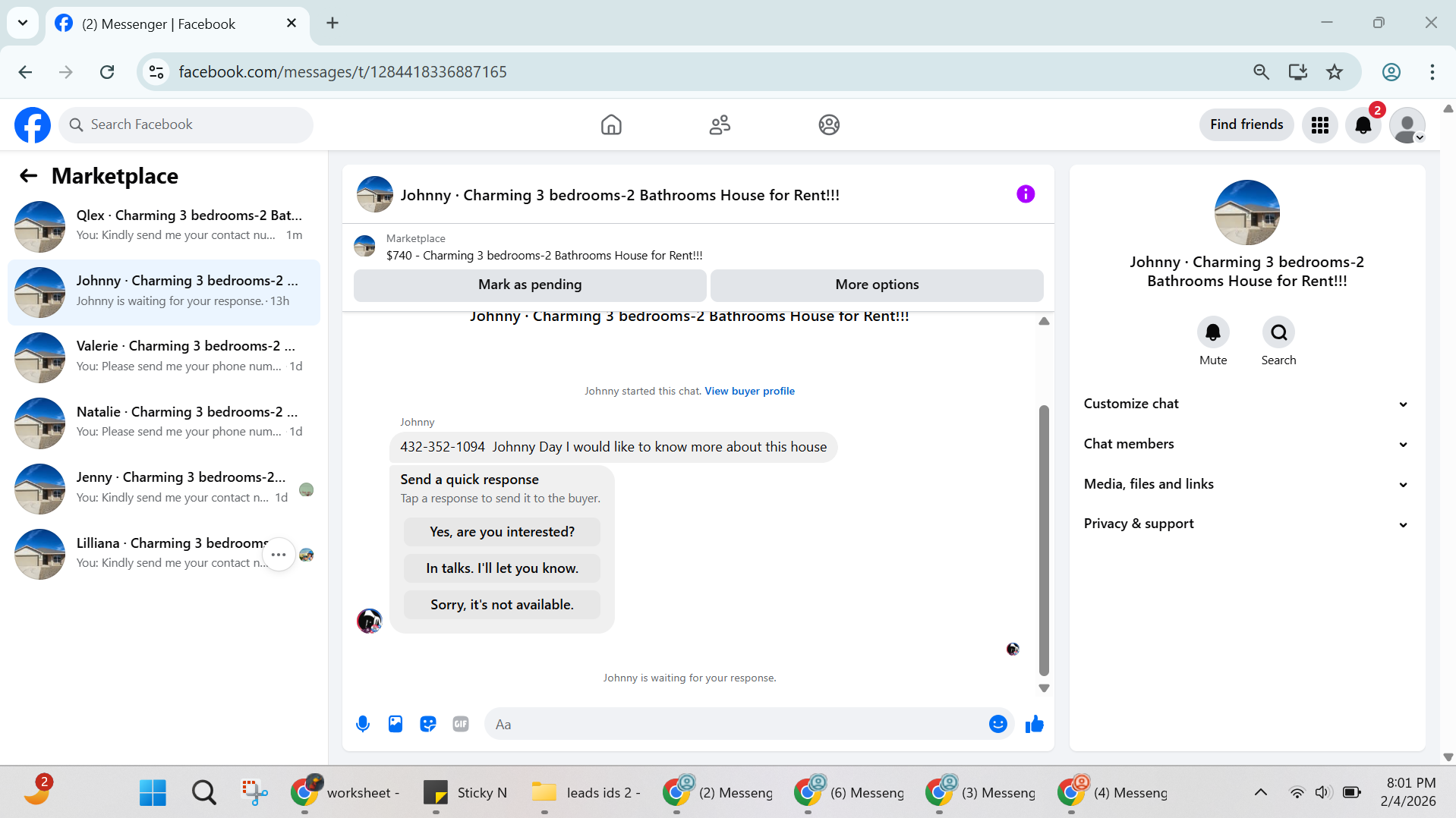Switch to '(6) Messenger' Chrome window
This screenshot has height=818, width=1456.
(848, 792)
